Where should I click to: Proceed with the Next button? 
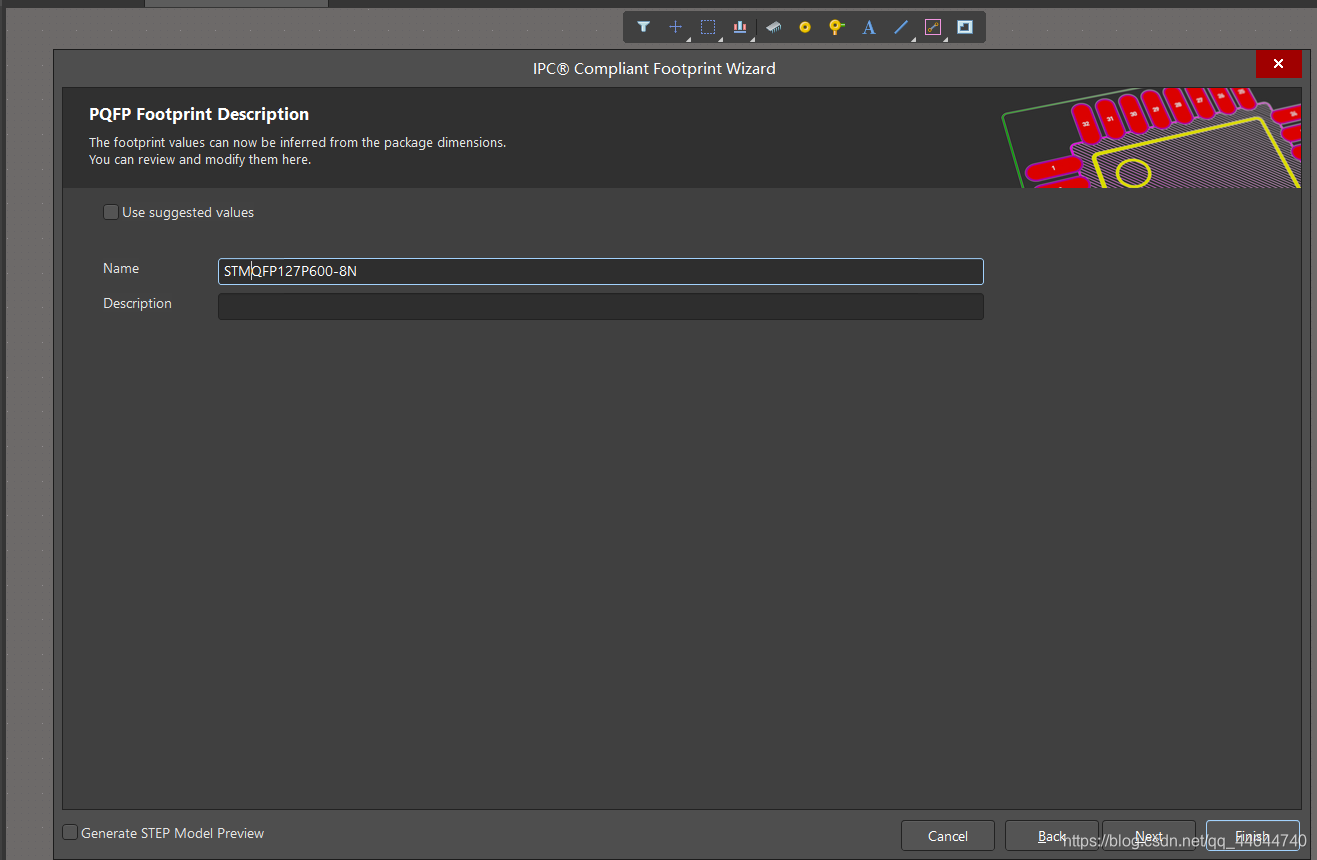coord(1149,836)
